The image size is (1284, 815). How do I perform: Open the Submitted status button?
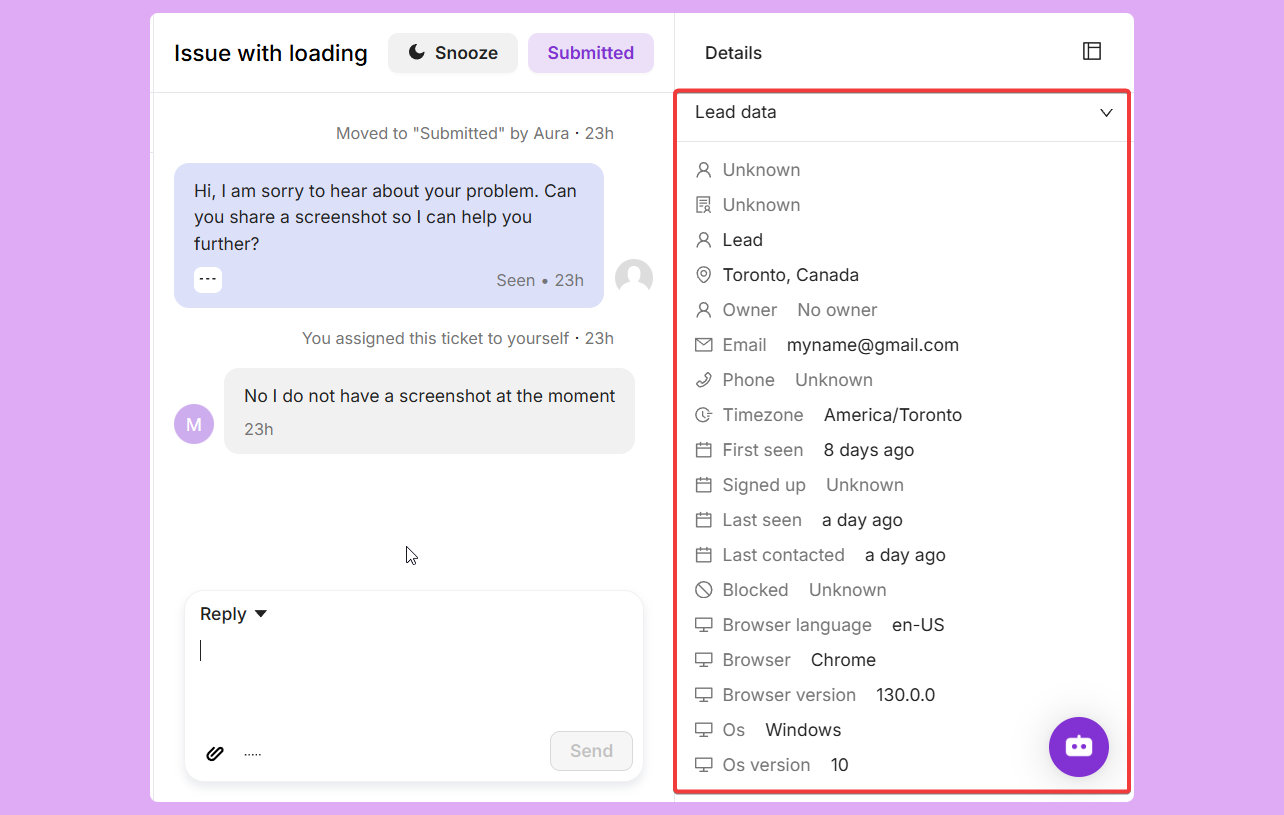coord(591,53)
